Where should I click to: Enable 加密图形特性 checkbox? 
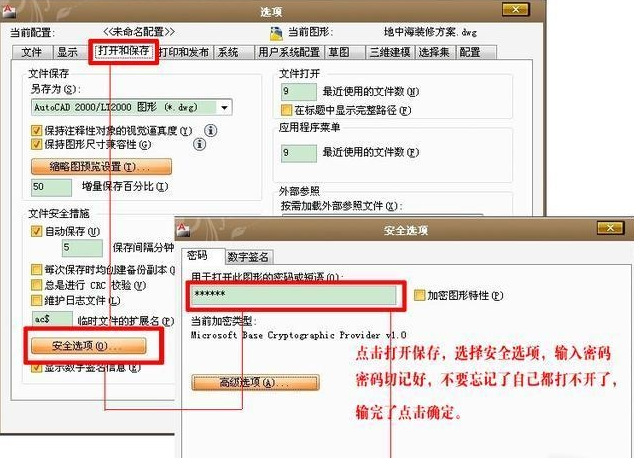coord(419,295)
